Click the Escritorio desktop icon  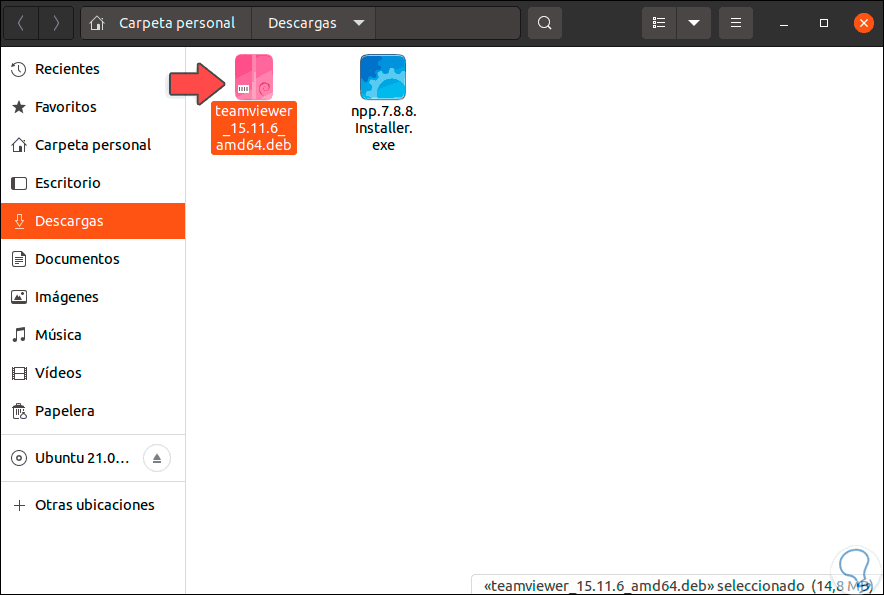click(x=19, y=183)
